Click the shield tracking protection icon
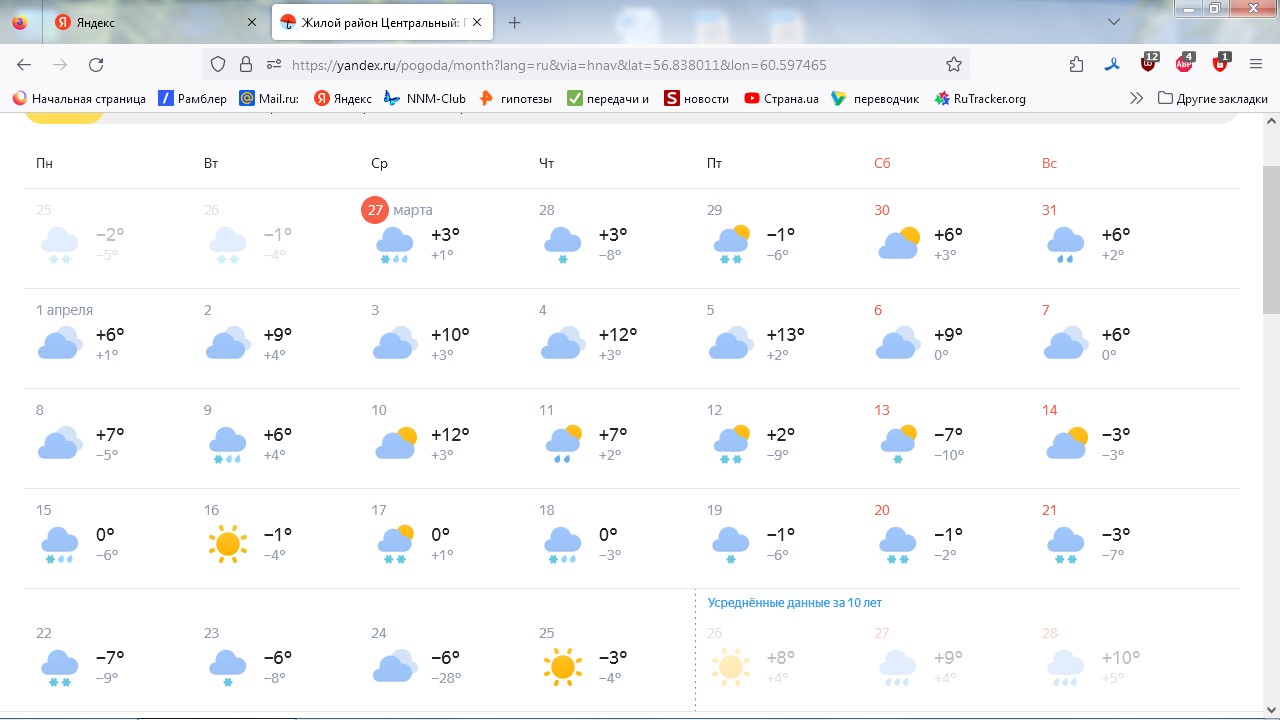This screenshot has width=1280, height=720. point(217,65)
